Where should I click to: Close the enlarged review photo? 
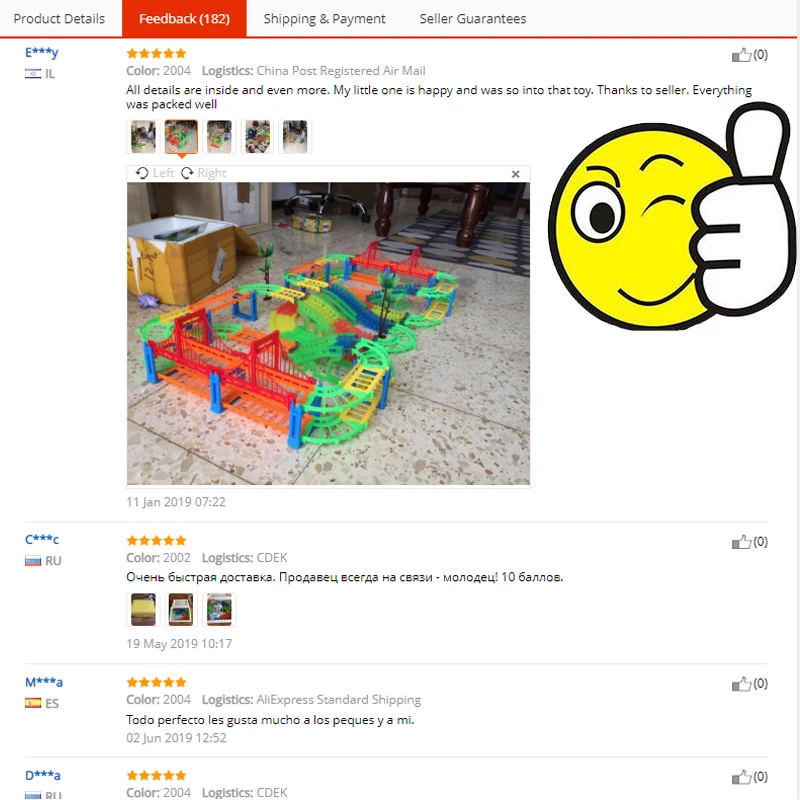click(515, 174)
